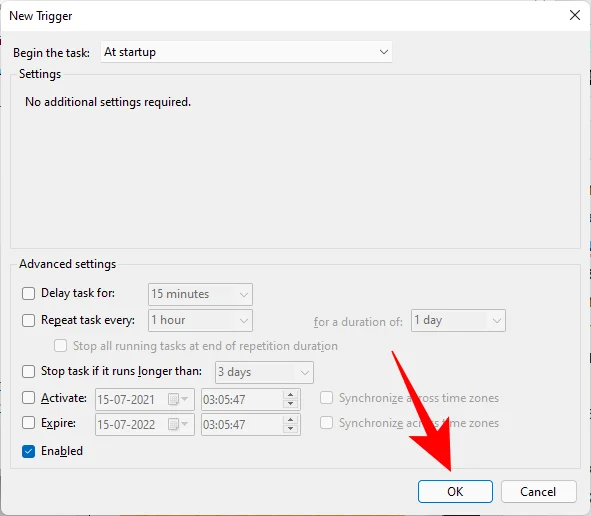Check the Expire checkbox
Image resolution: width=591 pixels, height=516 pixels.
coord(29,423)
